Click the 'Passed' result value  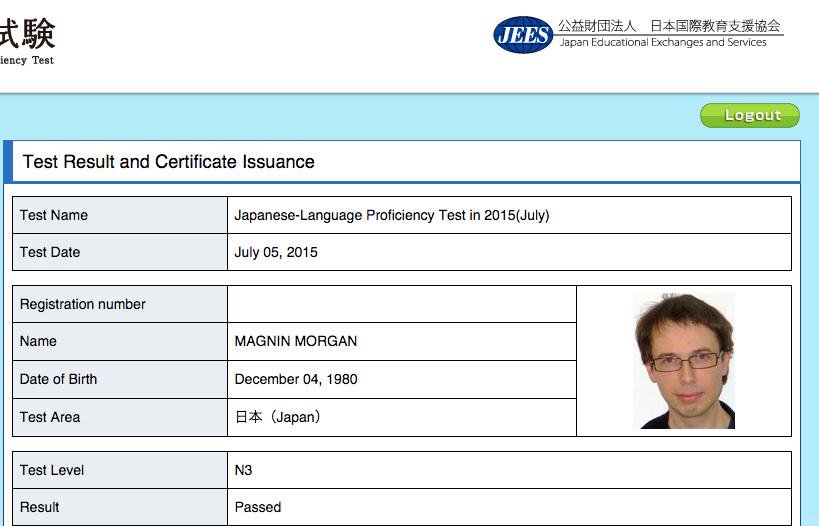[258, 507]
